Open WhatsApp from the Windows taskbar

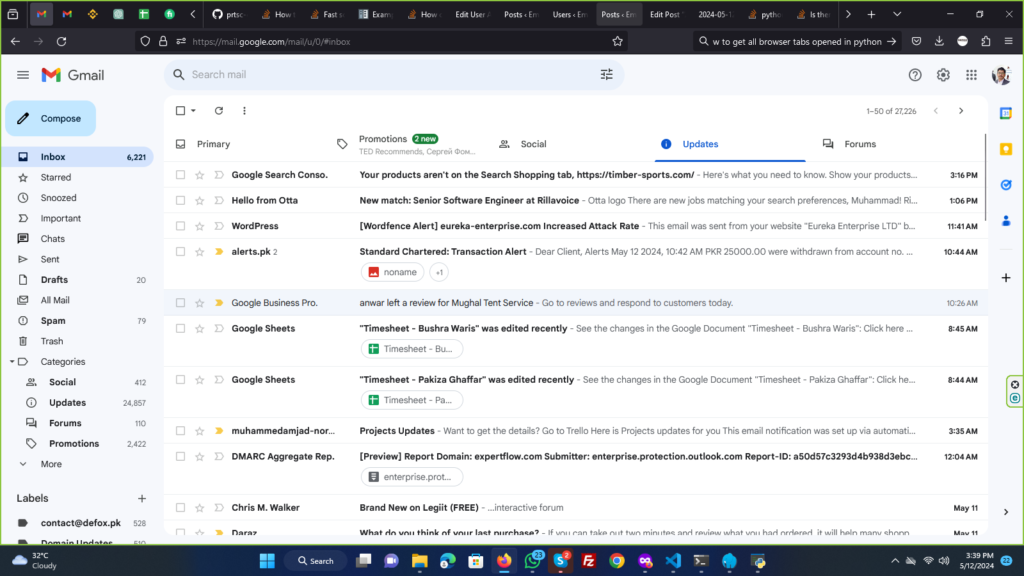coord(533,561)
